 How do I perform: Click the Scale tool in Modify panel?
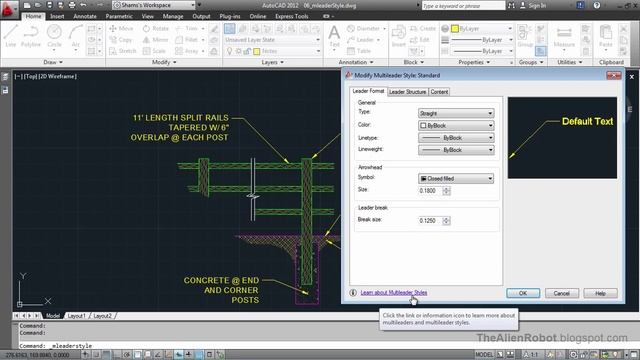(154, 51)
